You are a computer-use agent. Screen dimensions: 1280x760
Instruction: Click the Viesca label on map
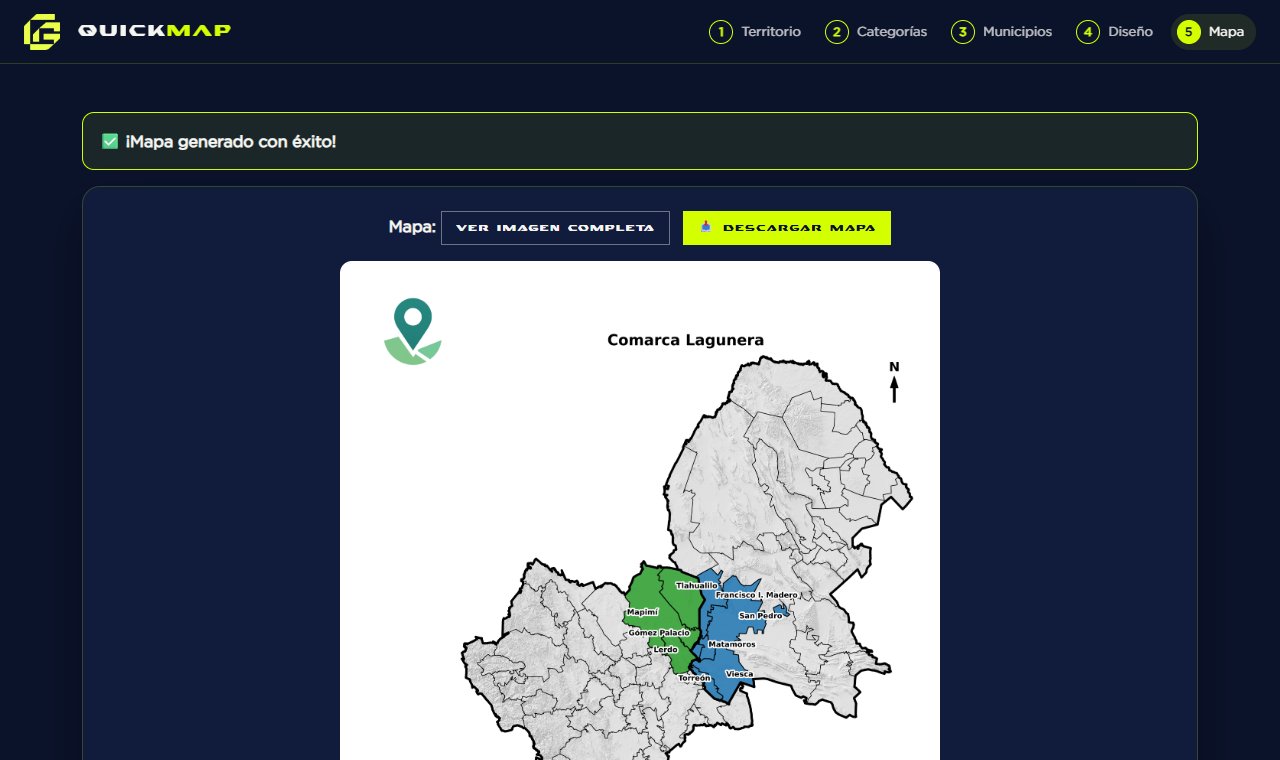[739, 674]
